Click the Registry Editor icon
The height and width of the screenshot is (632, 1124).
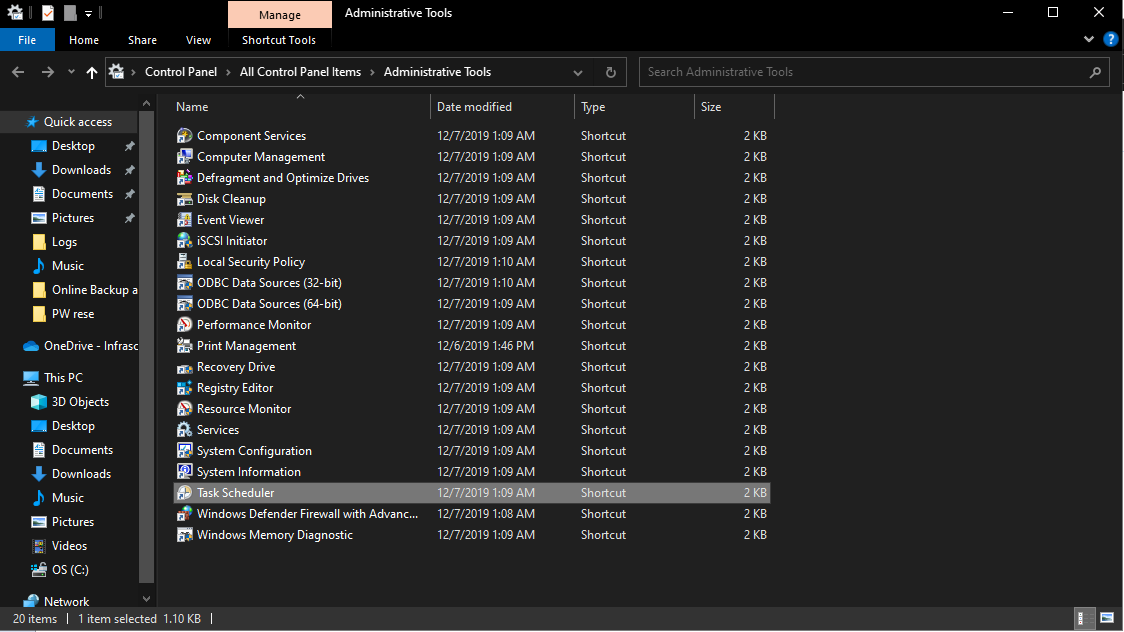click(184, 388)
